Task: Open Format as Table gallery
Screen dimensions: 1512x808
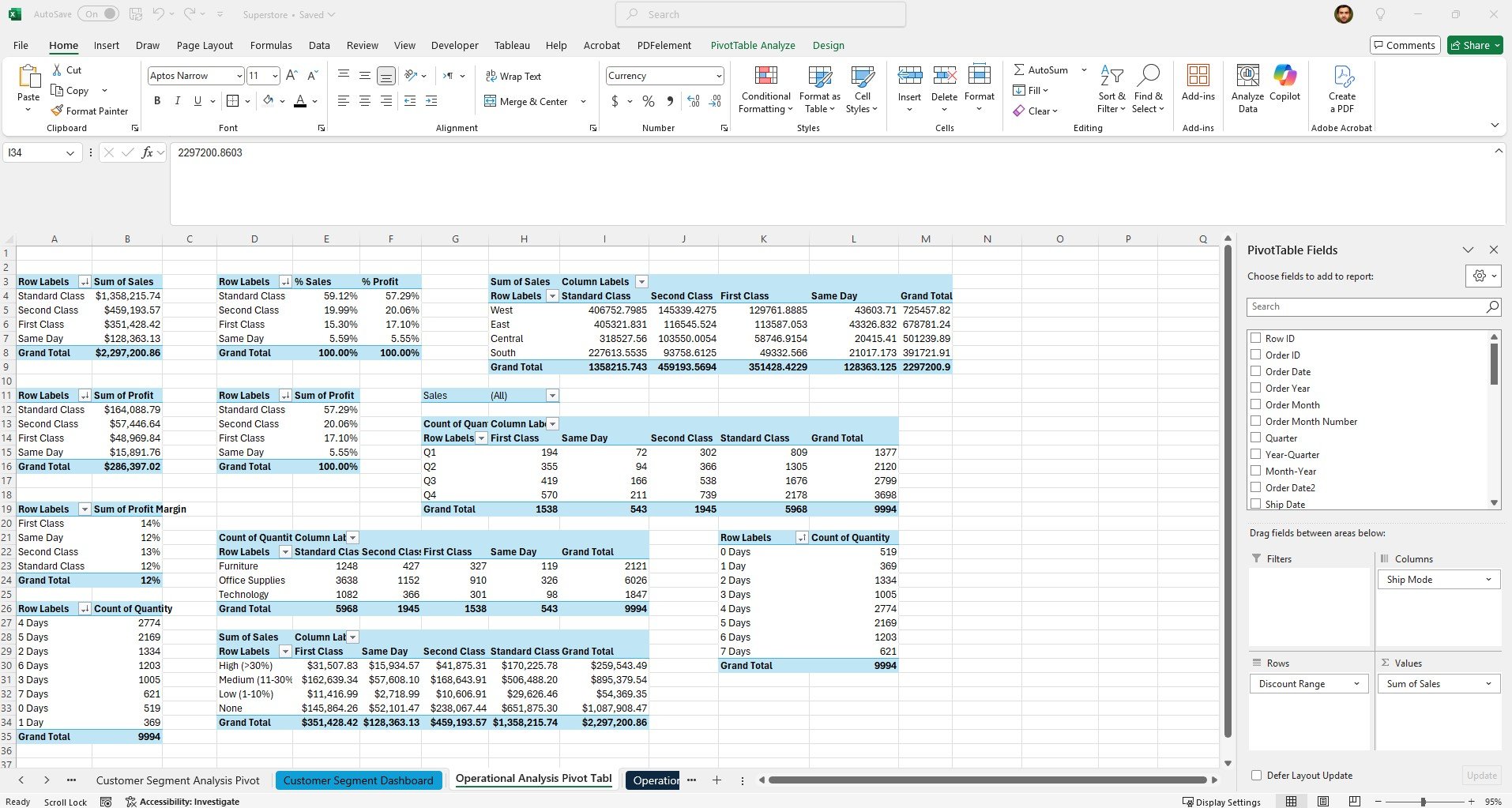Action: tap(820, 89)
